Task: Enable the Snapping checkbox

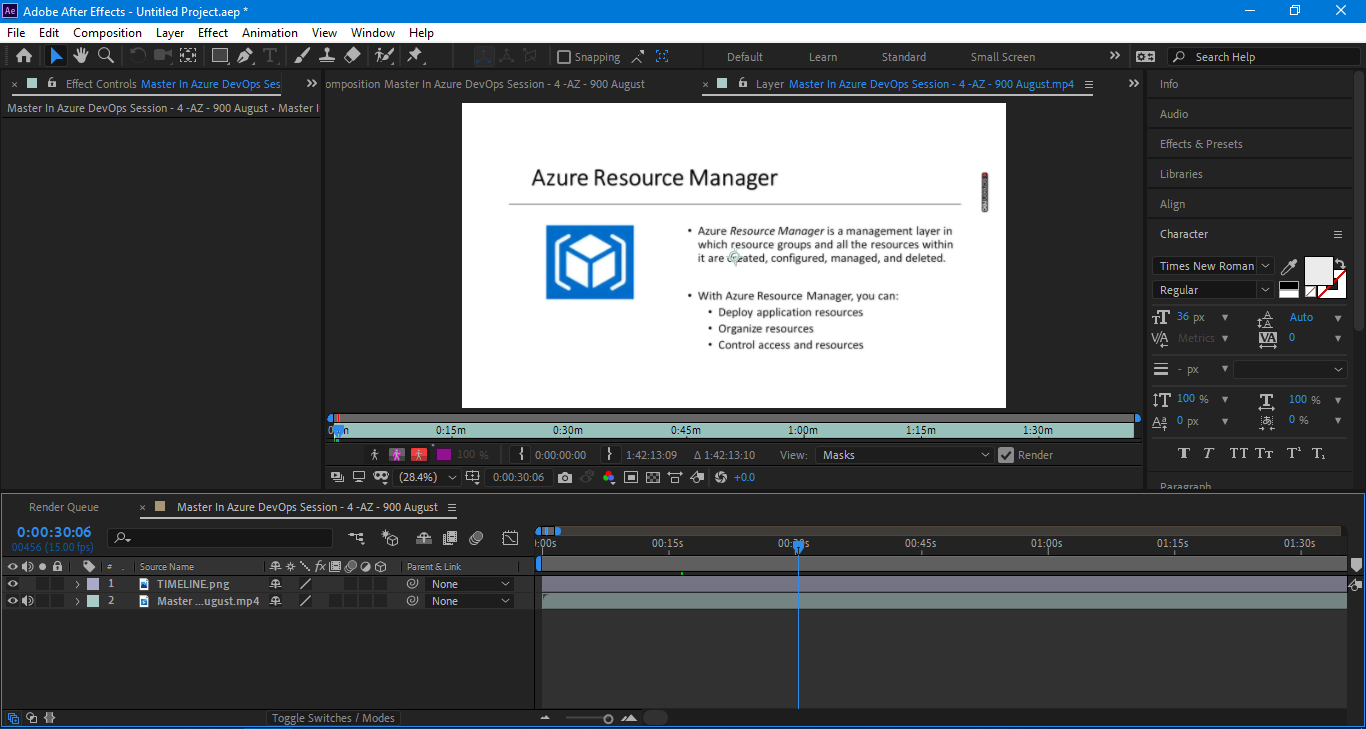Action: coord(564,57)
